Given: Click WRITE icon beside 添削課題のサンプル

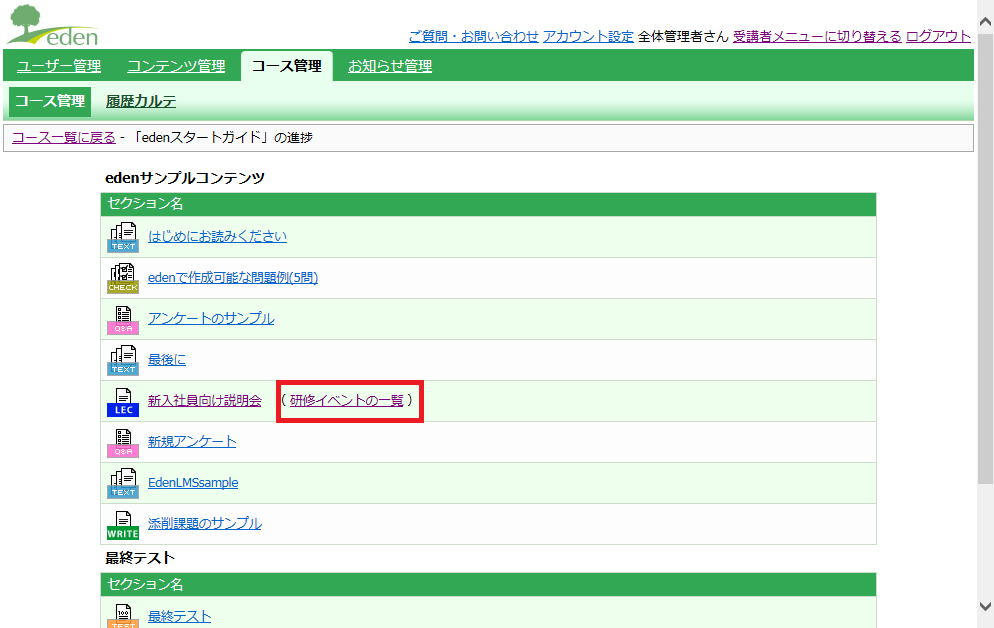Looking at the screenshot, I should tap(123, 525).
